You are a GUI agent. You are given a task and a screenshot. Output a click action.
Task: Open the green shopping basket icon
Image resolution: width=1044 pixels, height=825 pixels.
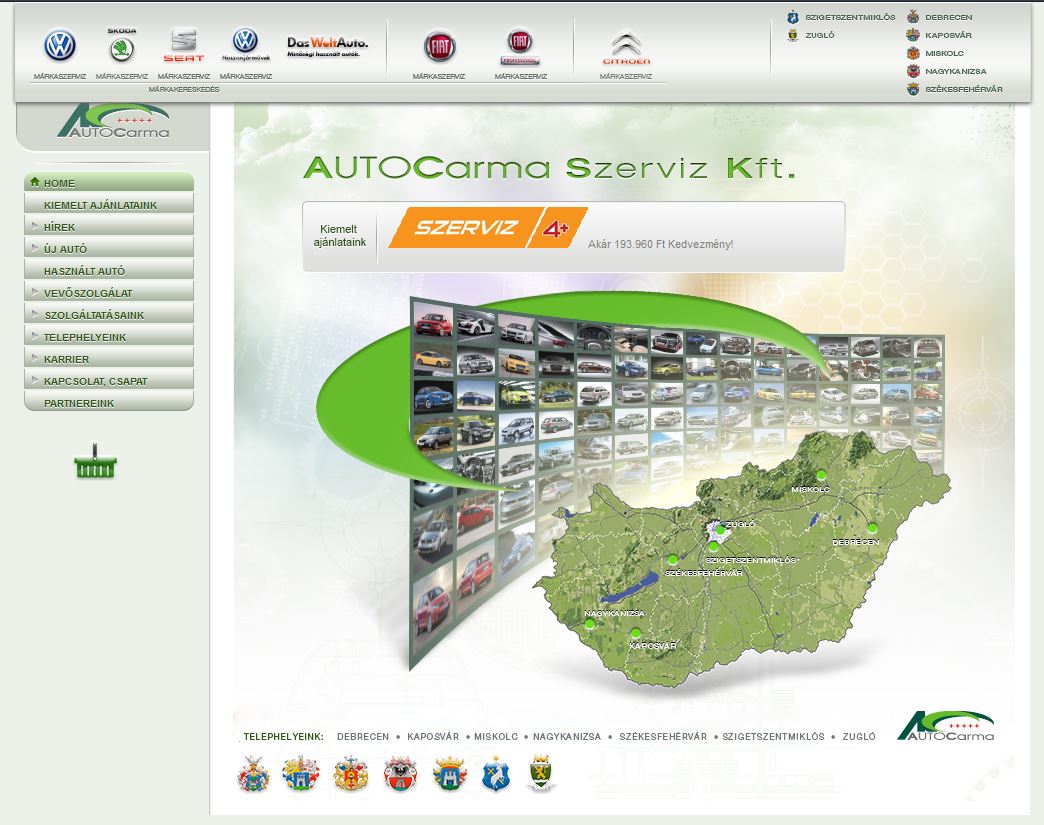pos(95,461)
